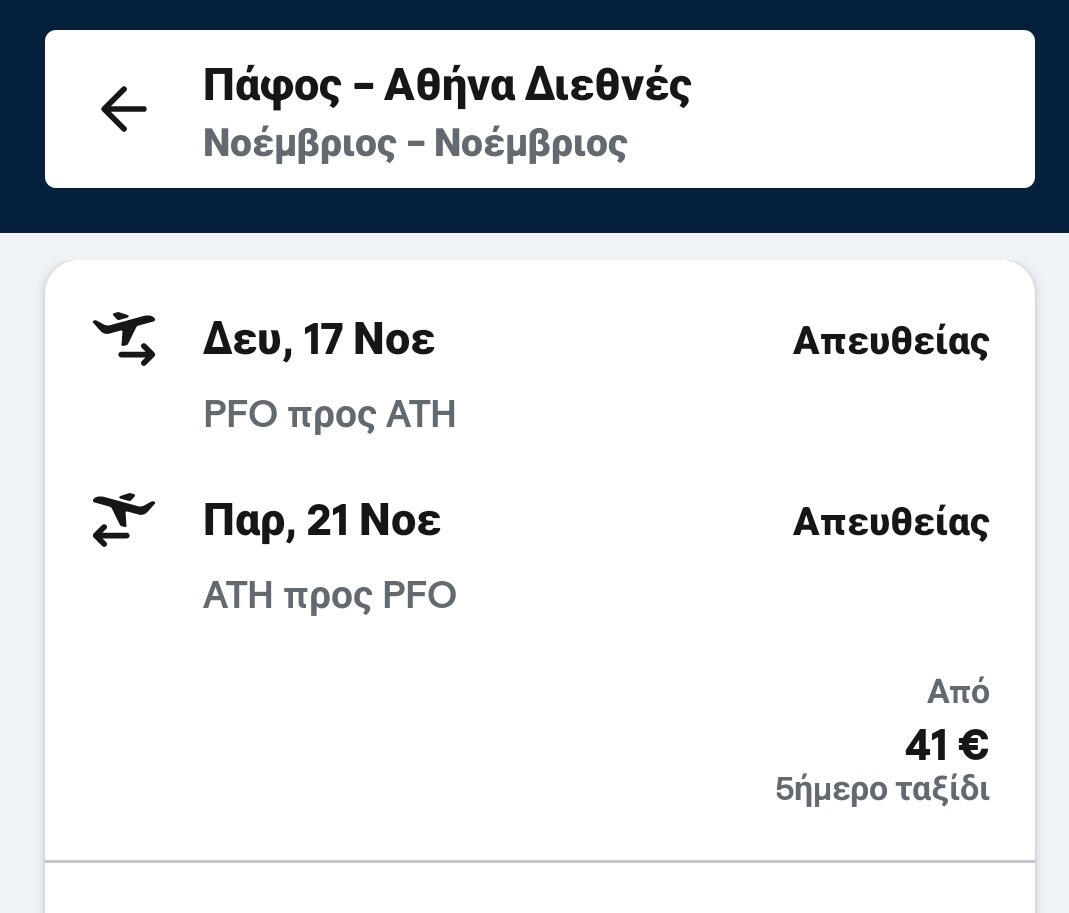Click the Από label above the price
Image resolution: width=1069 pixels, height=913 pixels.
(958, 692)
